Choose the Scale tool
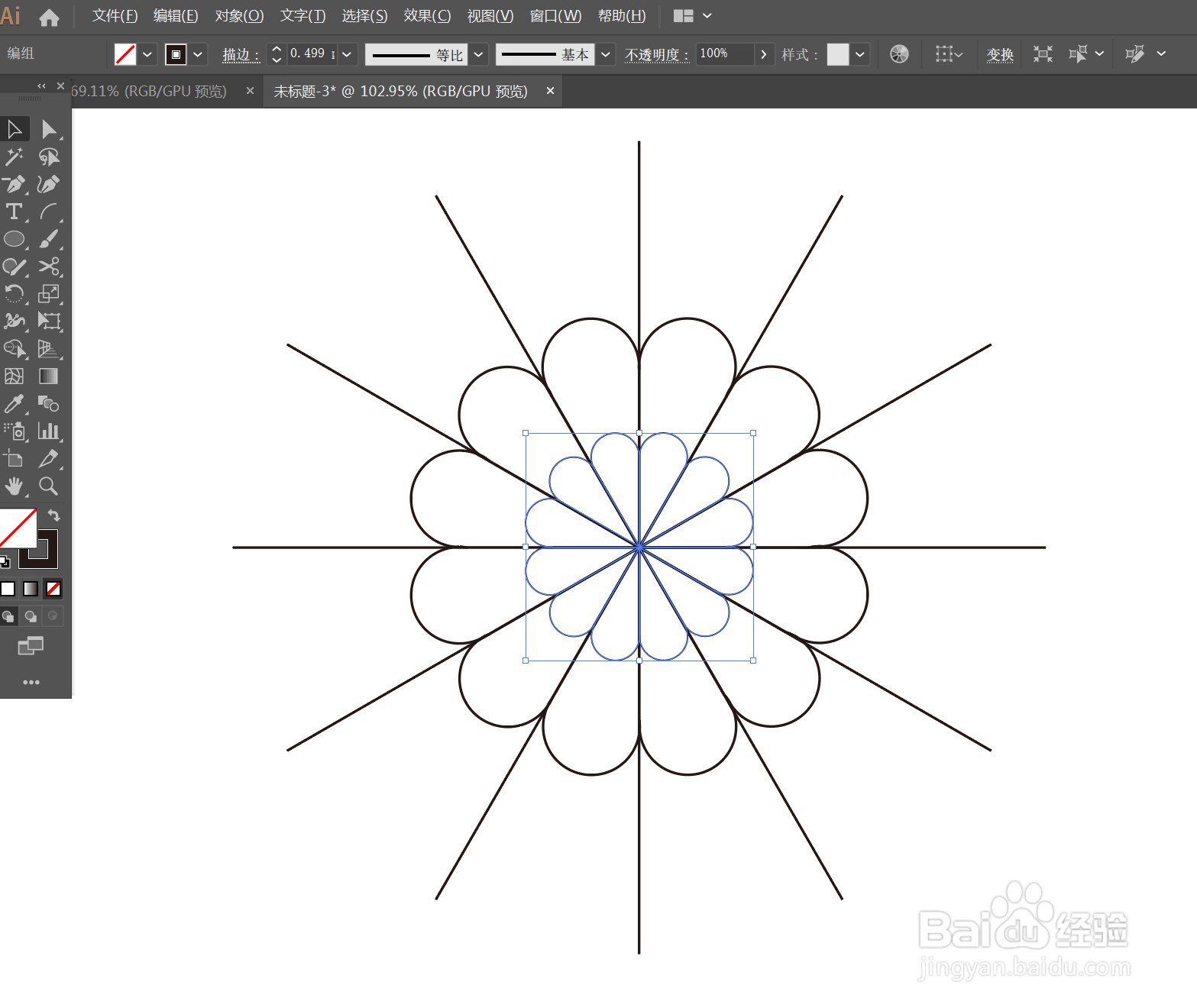Screen dimensions: 1197x1008 tap(49, 294)
